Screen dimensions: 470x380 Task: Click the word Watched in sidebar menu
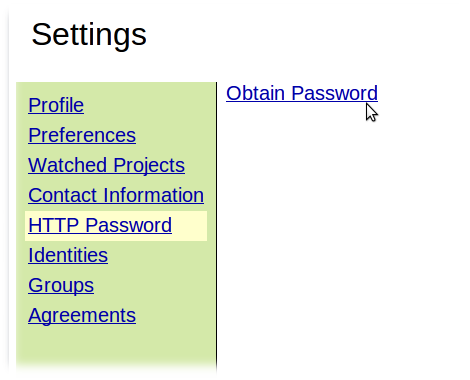[x=68, y=165]
